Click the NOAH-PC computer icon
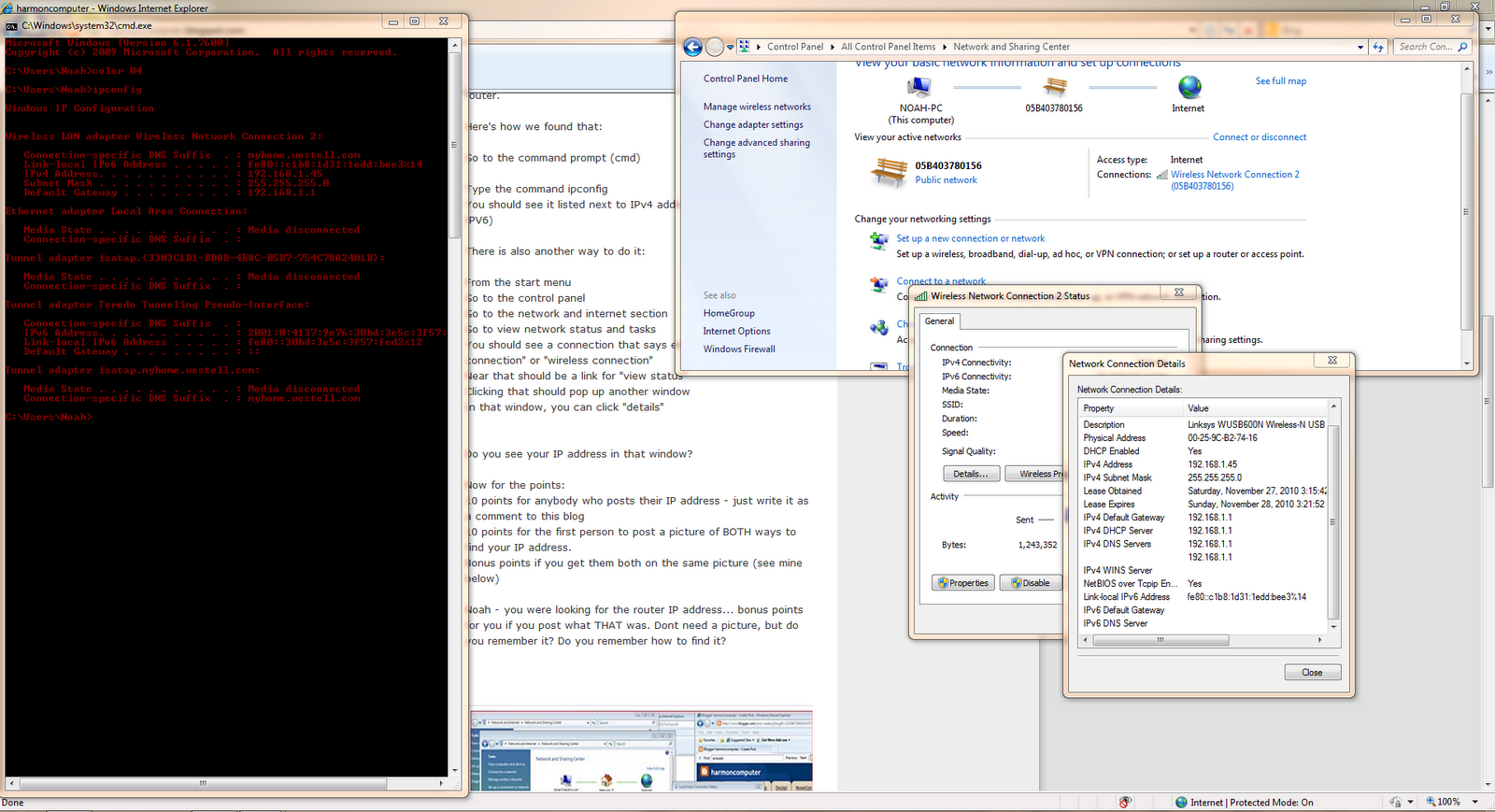This screenshot has width=1495, height=812. pos(920,88)
